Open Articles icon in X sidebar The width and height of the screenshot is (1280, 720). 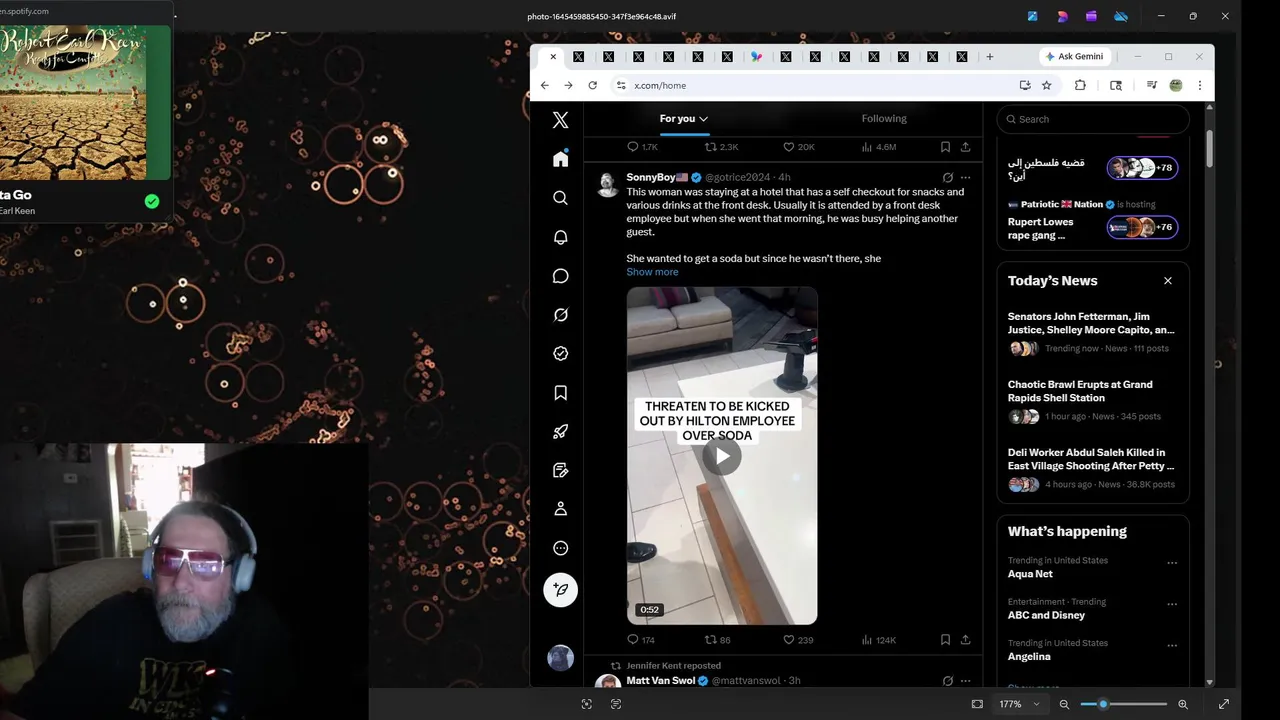pyautogui.click(x=560, y=470)
